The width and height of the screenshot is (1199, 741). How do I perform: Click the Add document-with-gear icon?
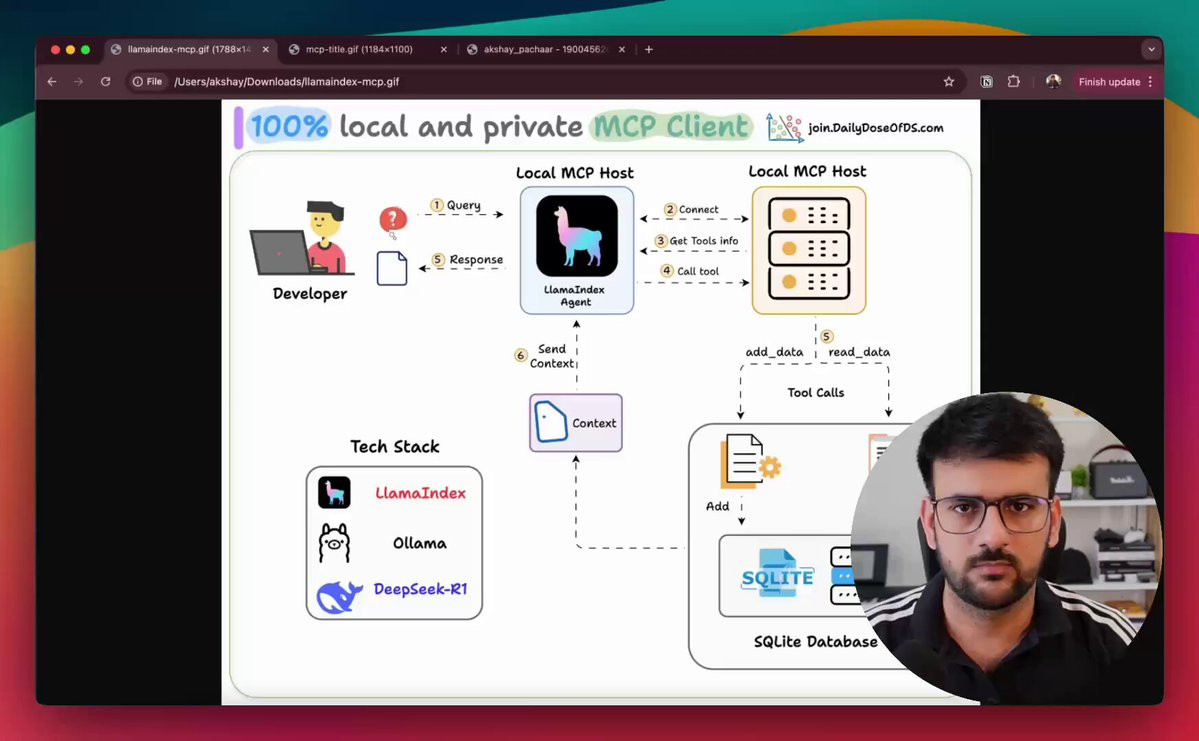point(749,461)
